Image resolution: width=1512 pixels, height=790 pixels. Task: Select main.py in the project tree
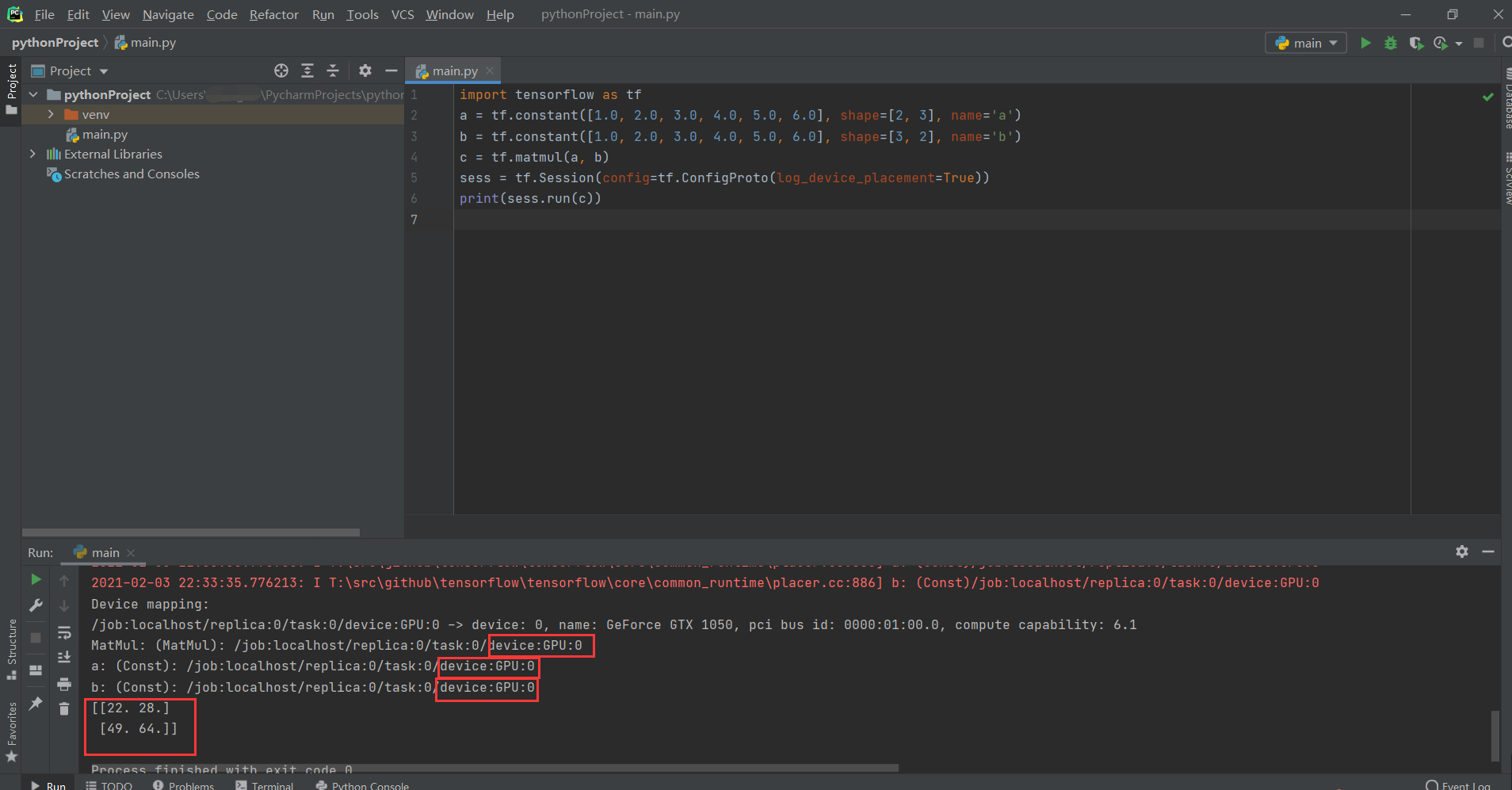(x=105, y=135)
